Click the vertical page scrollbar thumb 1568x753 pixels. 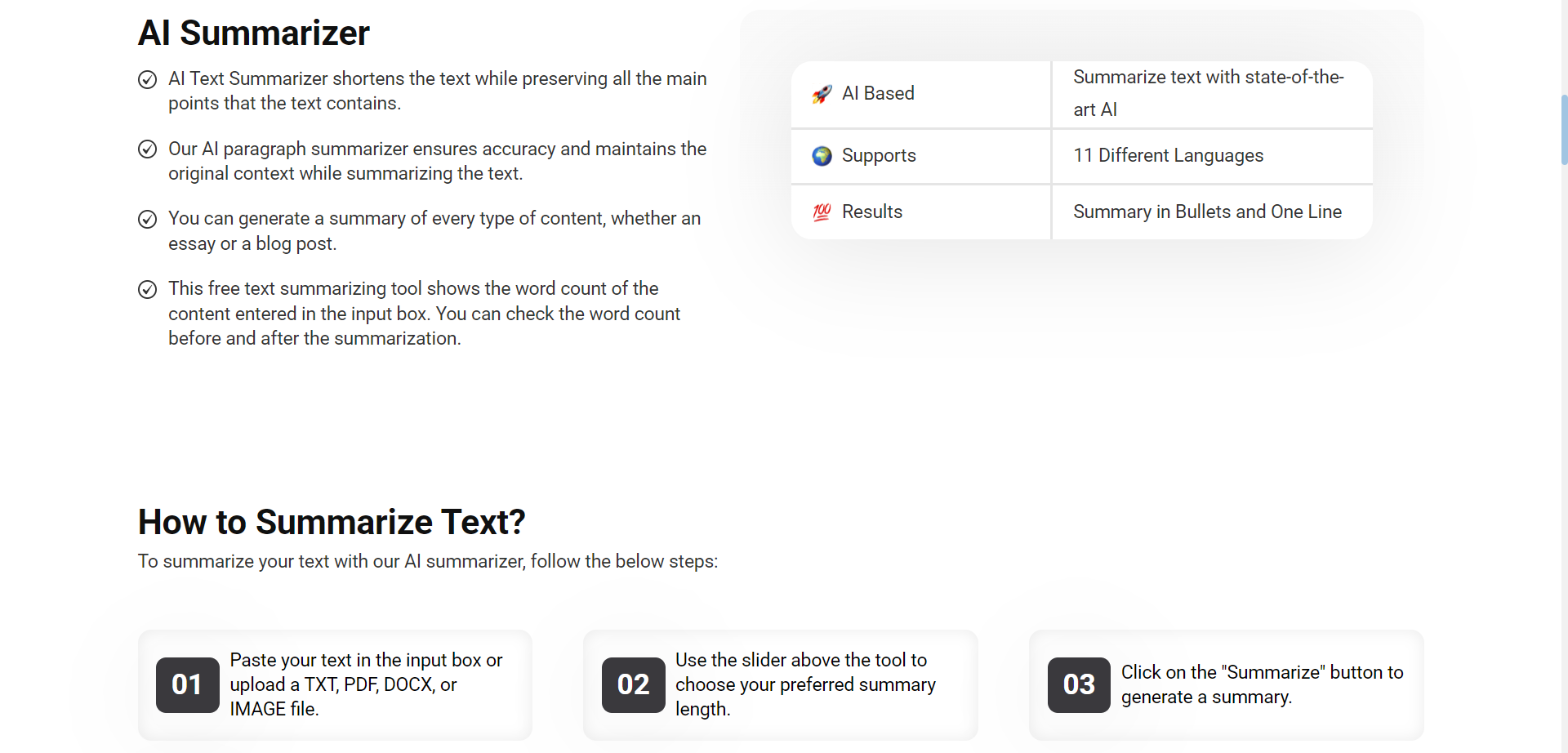(x=1564, y=131)
